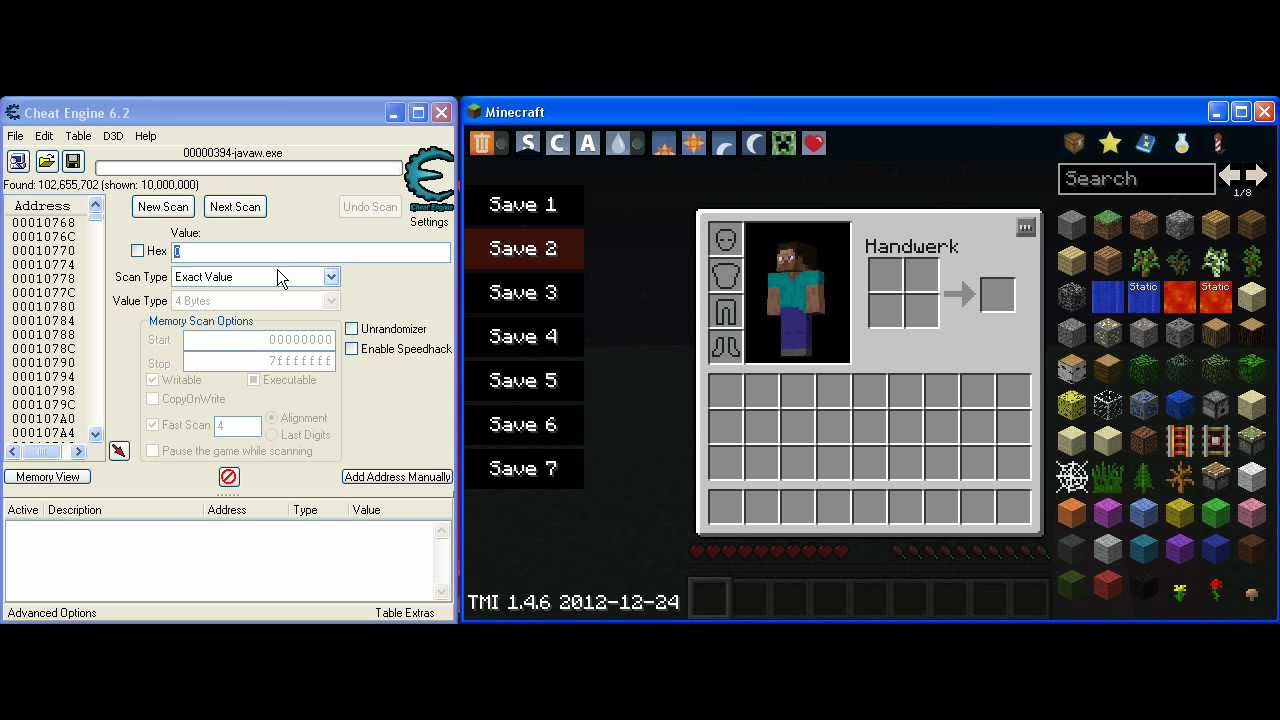Set time to moonrise icon

tap(724, 143)
